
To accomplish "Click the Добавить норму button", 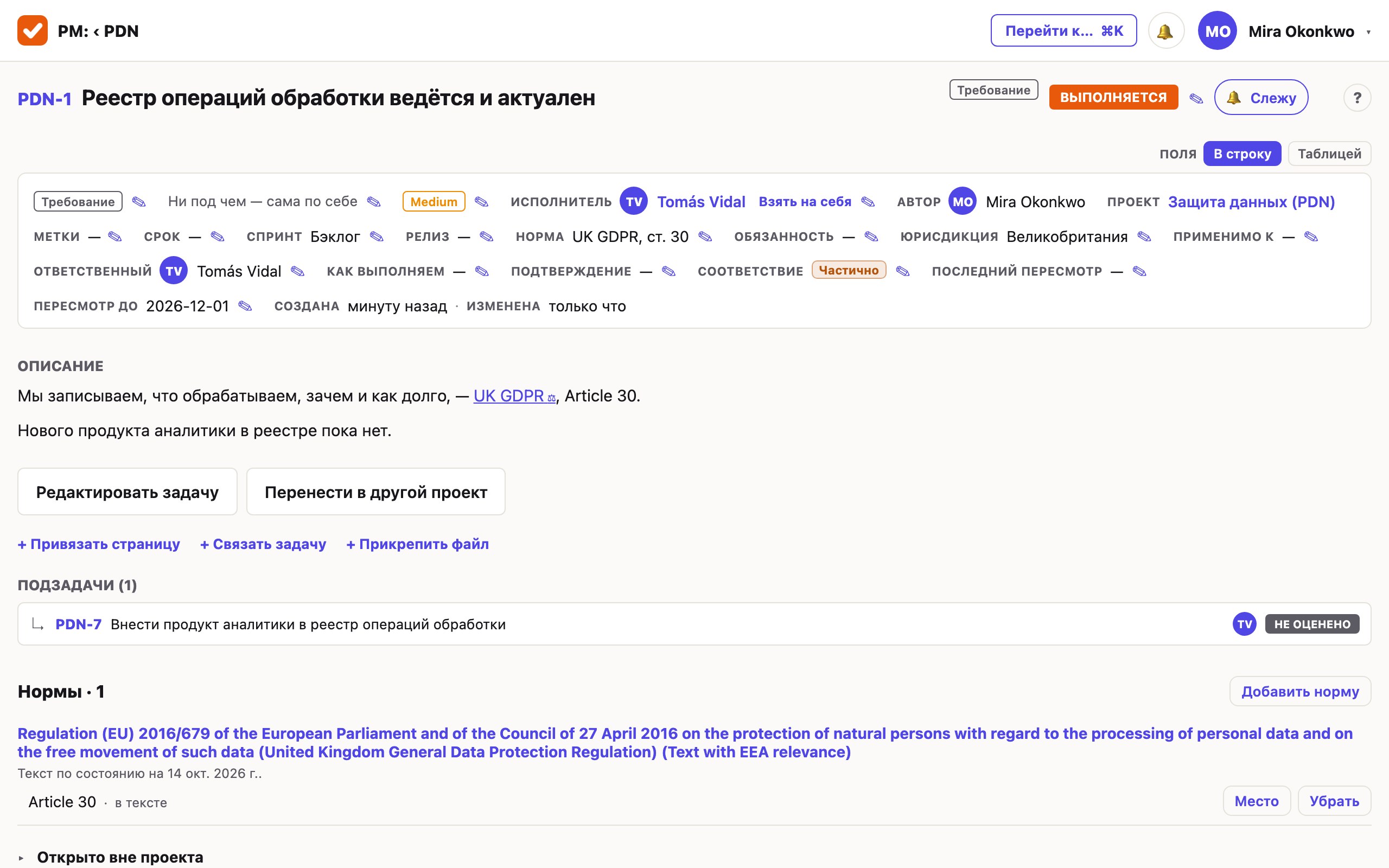I will [1300, 691].
